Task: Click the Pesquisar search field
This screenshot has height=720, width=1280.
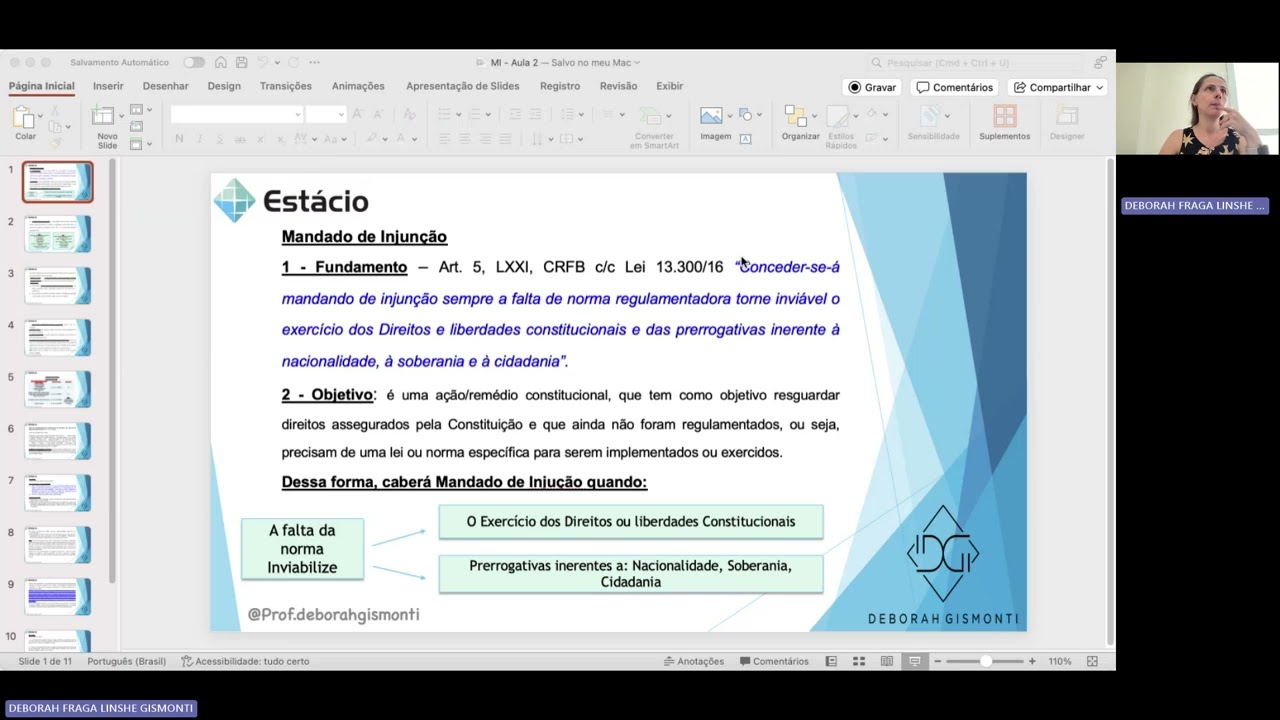Action: tap(975, 62)
